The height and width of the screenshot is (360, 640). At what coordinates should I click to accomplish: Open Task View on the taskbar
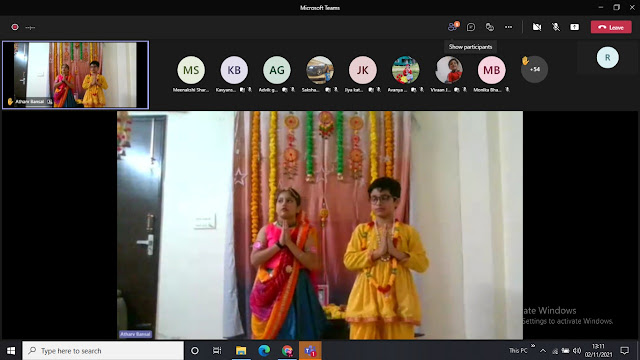(217, 351)
